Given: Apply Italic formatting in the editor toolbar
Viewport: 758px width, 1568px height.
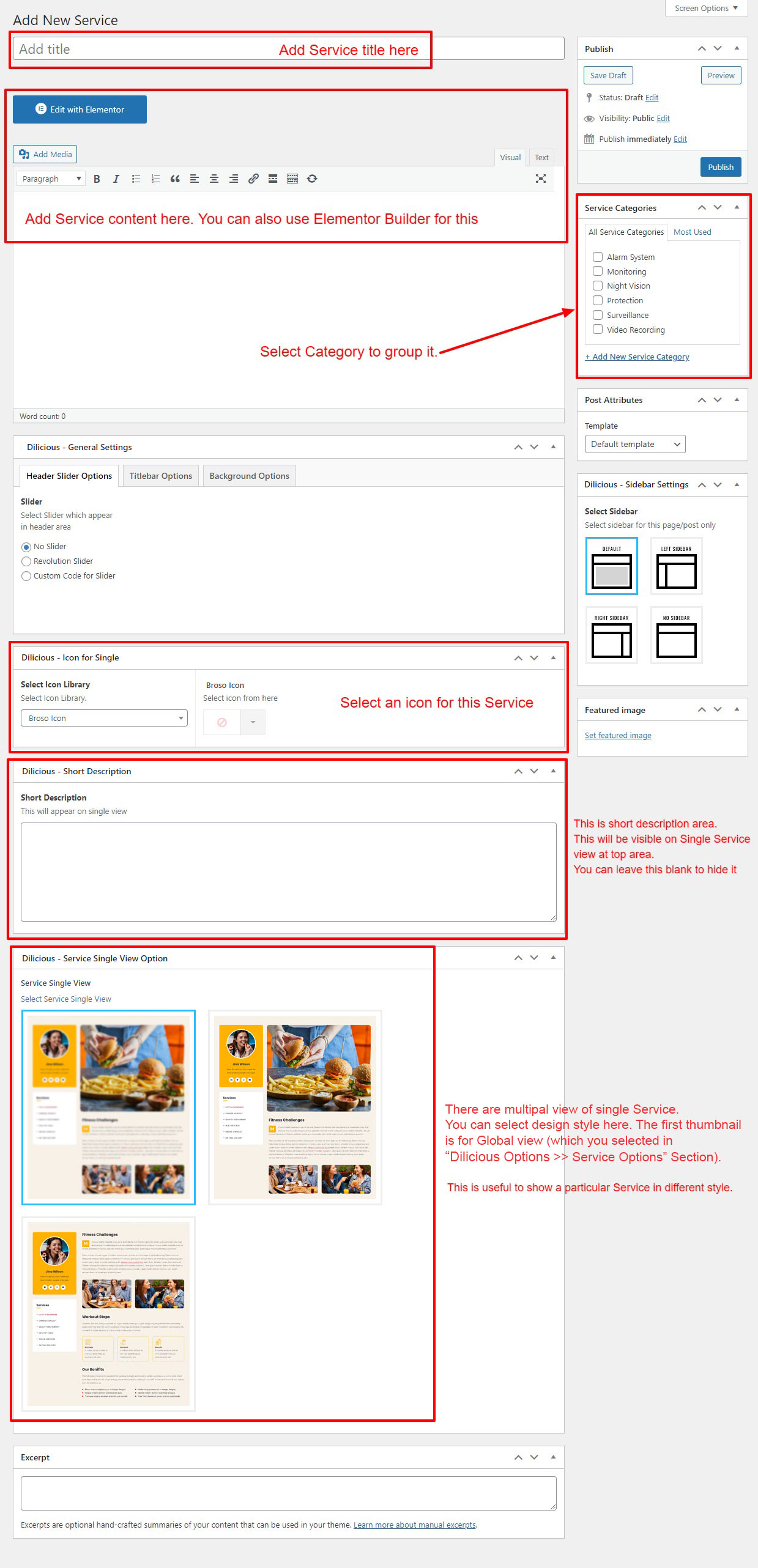Looking at the screenshot, I should point(116,179).
